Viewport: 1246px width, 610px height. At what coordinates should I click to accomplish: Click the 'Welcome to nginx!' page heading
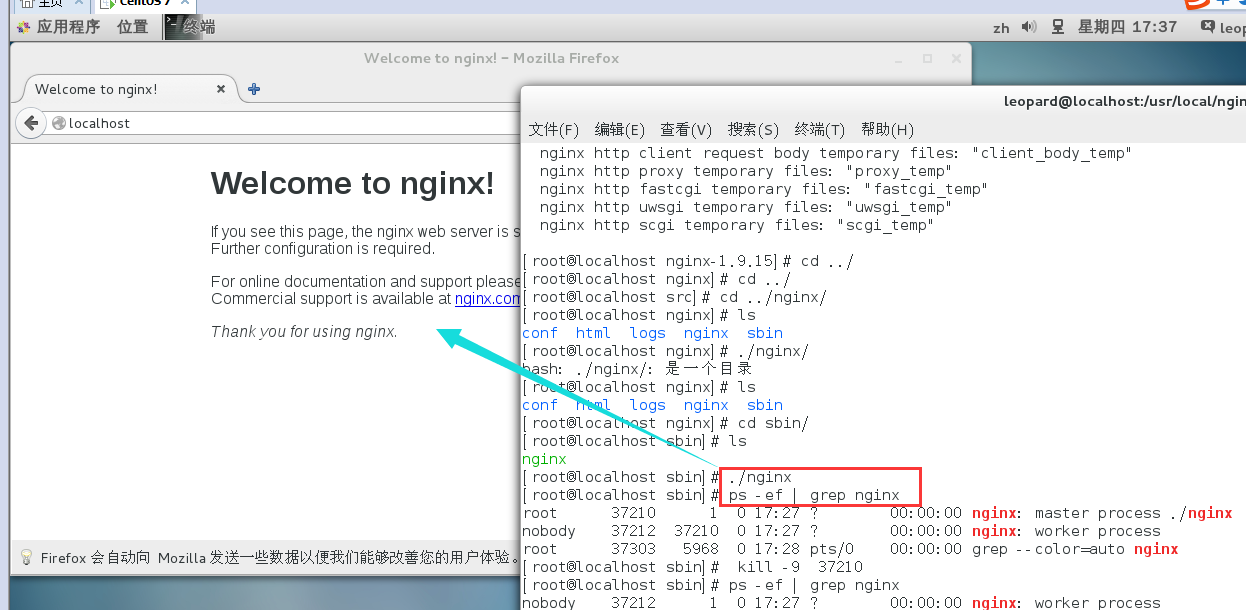tap(352, 183)
